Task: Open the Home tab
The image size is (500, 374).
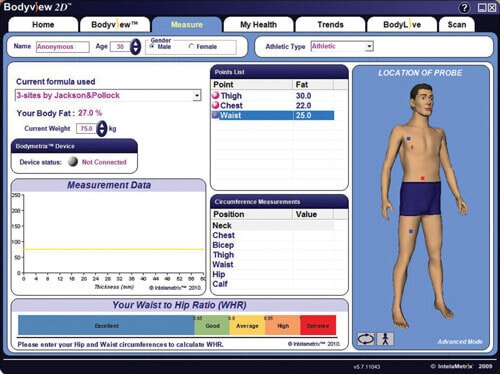Action: (x=43, y=25)
